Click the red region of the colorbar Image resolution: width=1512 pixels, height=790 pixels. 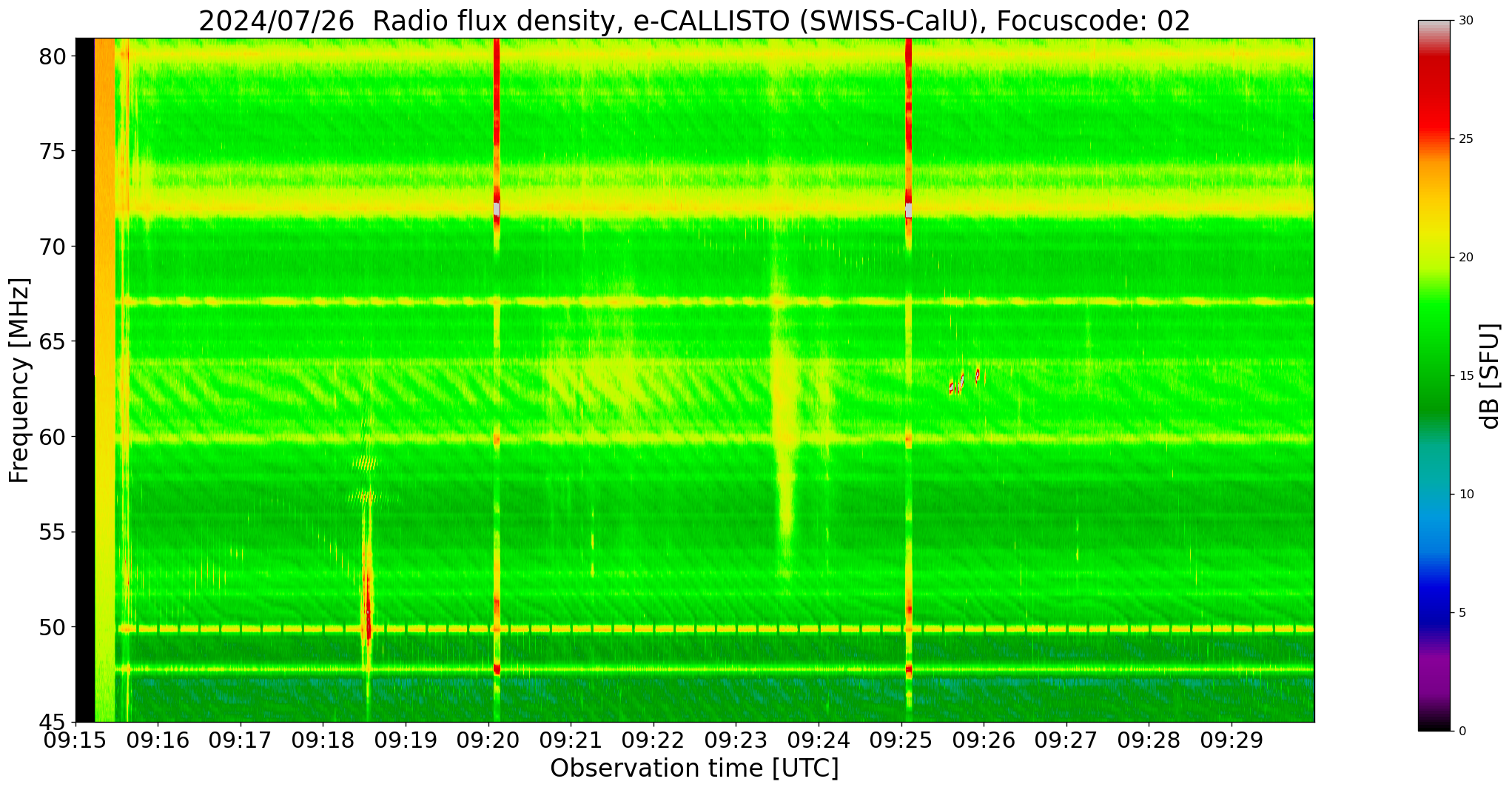(1434, 96)
